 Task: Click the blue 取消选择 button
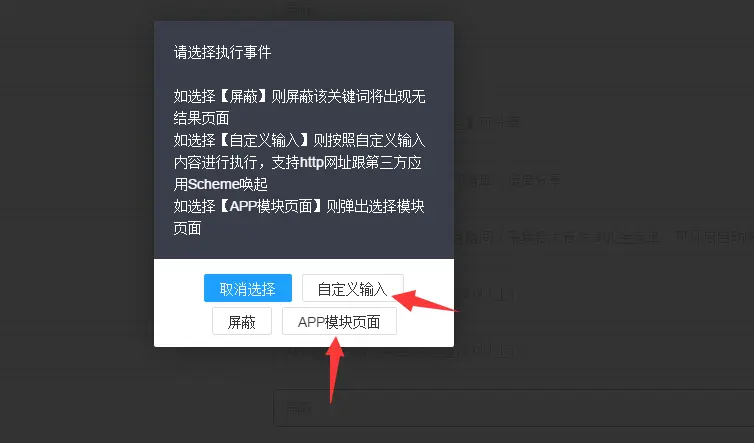tap(248, 288)
